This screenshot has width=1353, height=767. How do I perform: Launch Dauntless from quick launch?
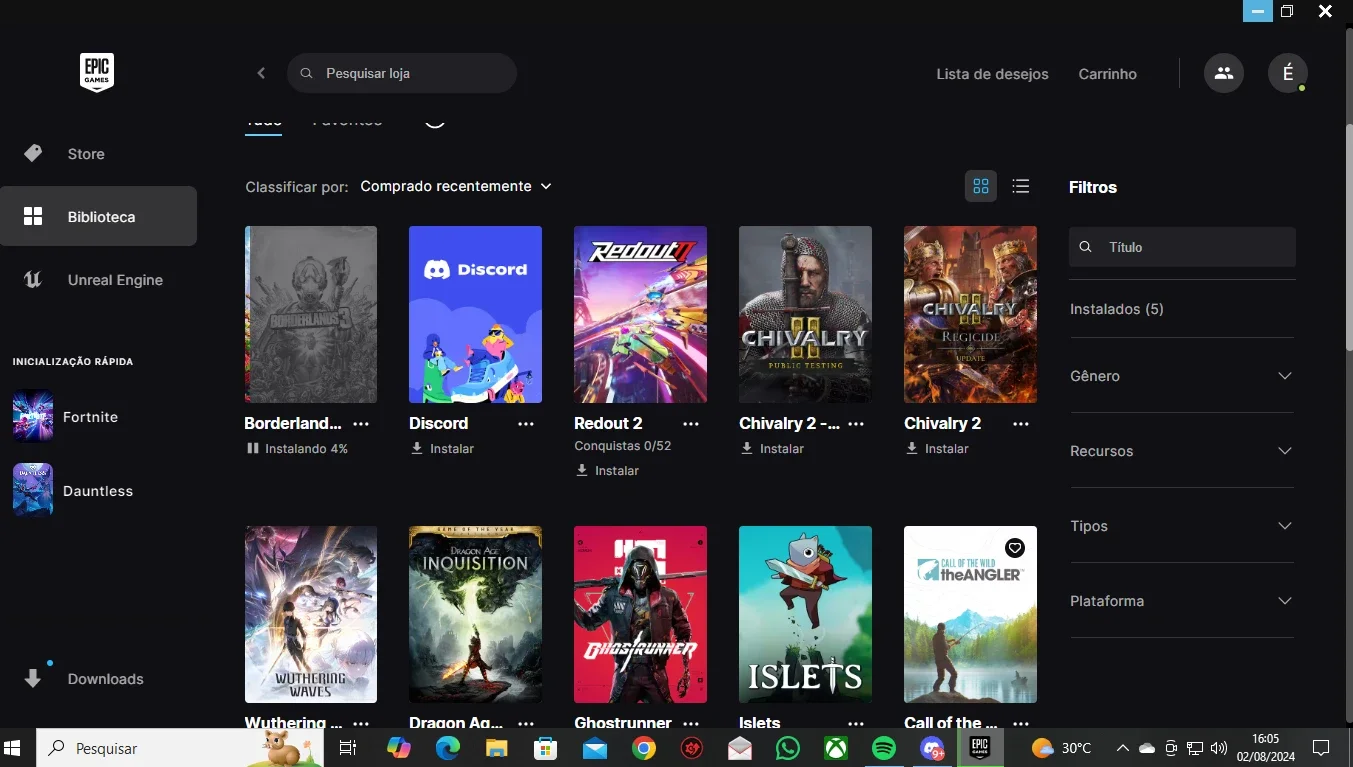(x=73, y=490)
